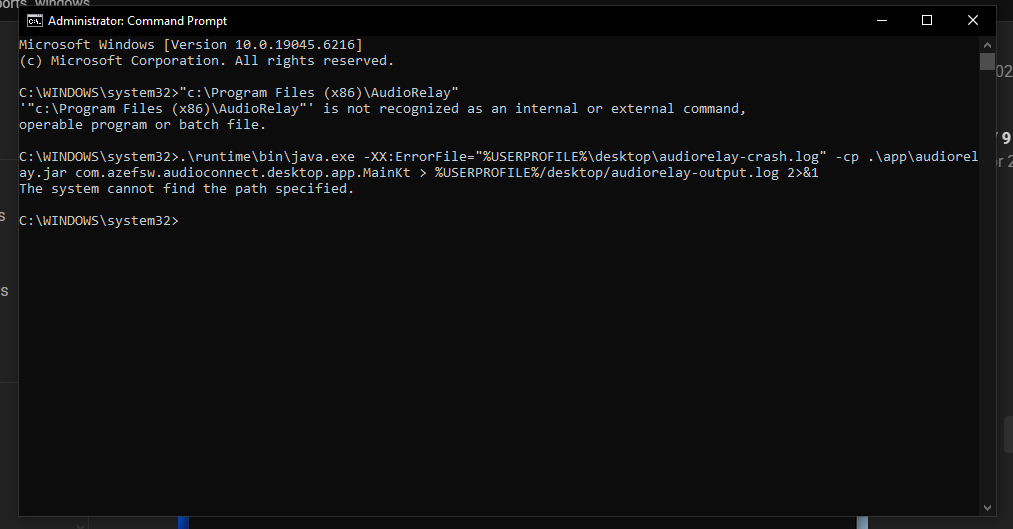Click the empty vertical scrollbar track
Image resolution: width=1013 pixels, height=529 pixels.
pyautogui.click(x=986, y=300)
